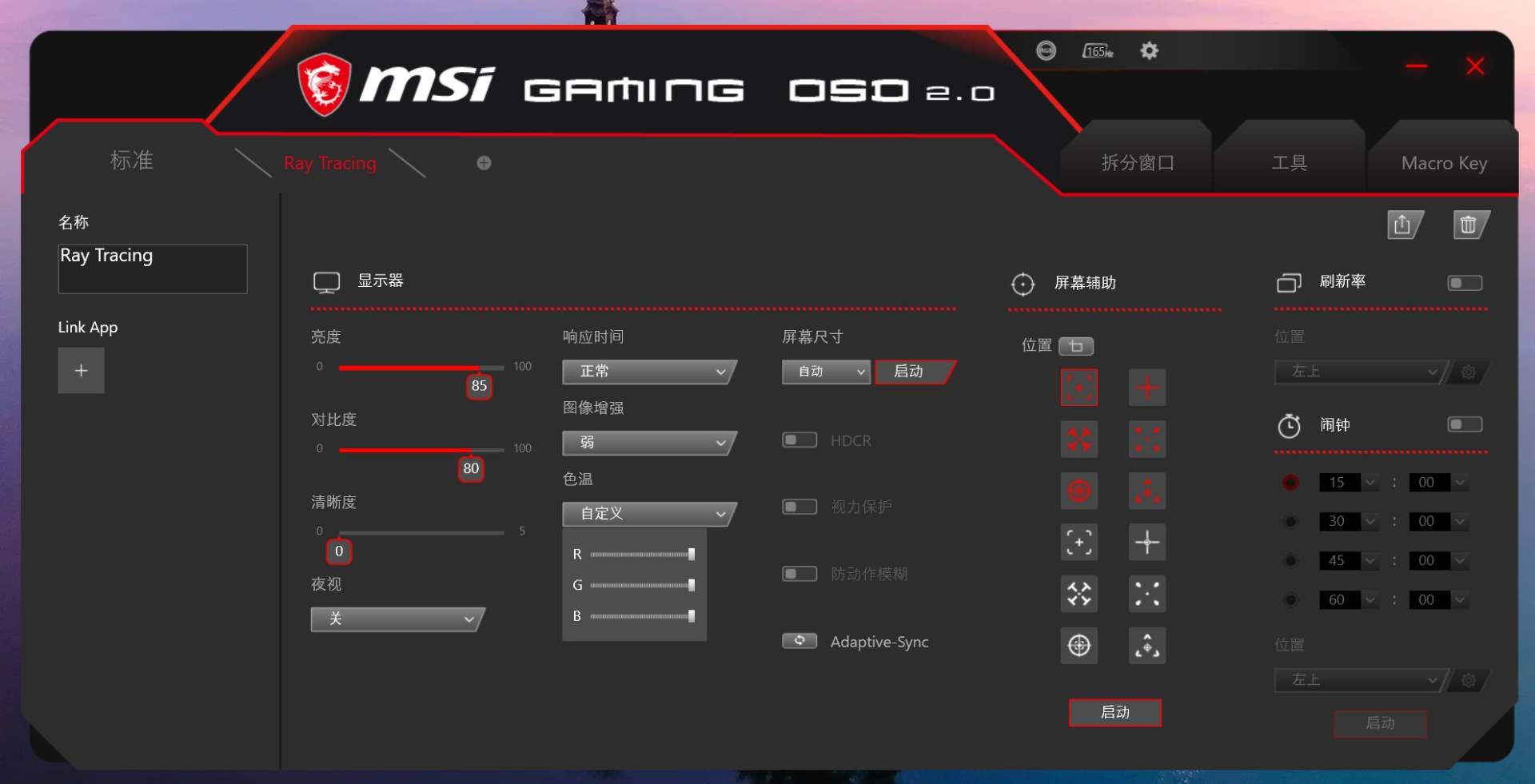The height and width of the screenshot is (784, 1535).
Task: Open the 响应时间 response time dropdown
Action: point(648,372)
